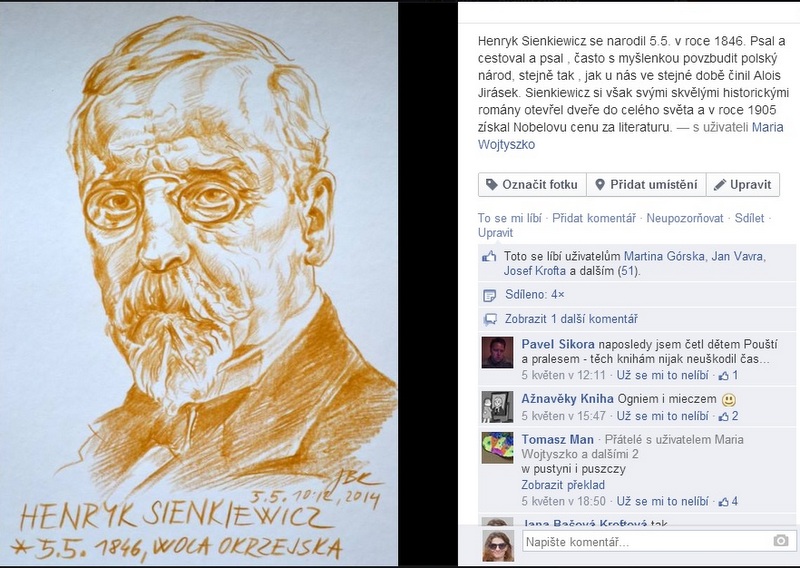Click the tag icon on Označit fotku
This screenshot has height=568, width=800.
tap(491, 185)
